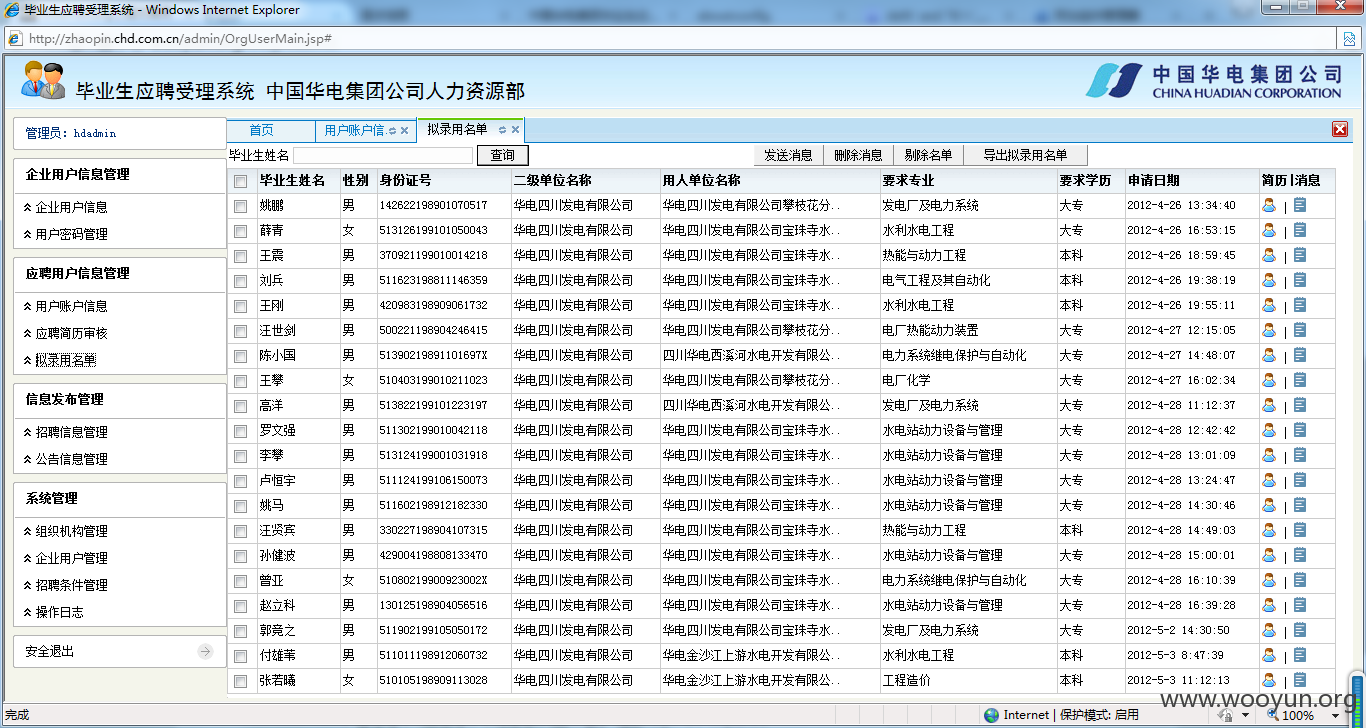Screen dimensions: 1366x728
Task: Open resume icon for 姚鹏
Action: [1269, 205]
